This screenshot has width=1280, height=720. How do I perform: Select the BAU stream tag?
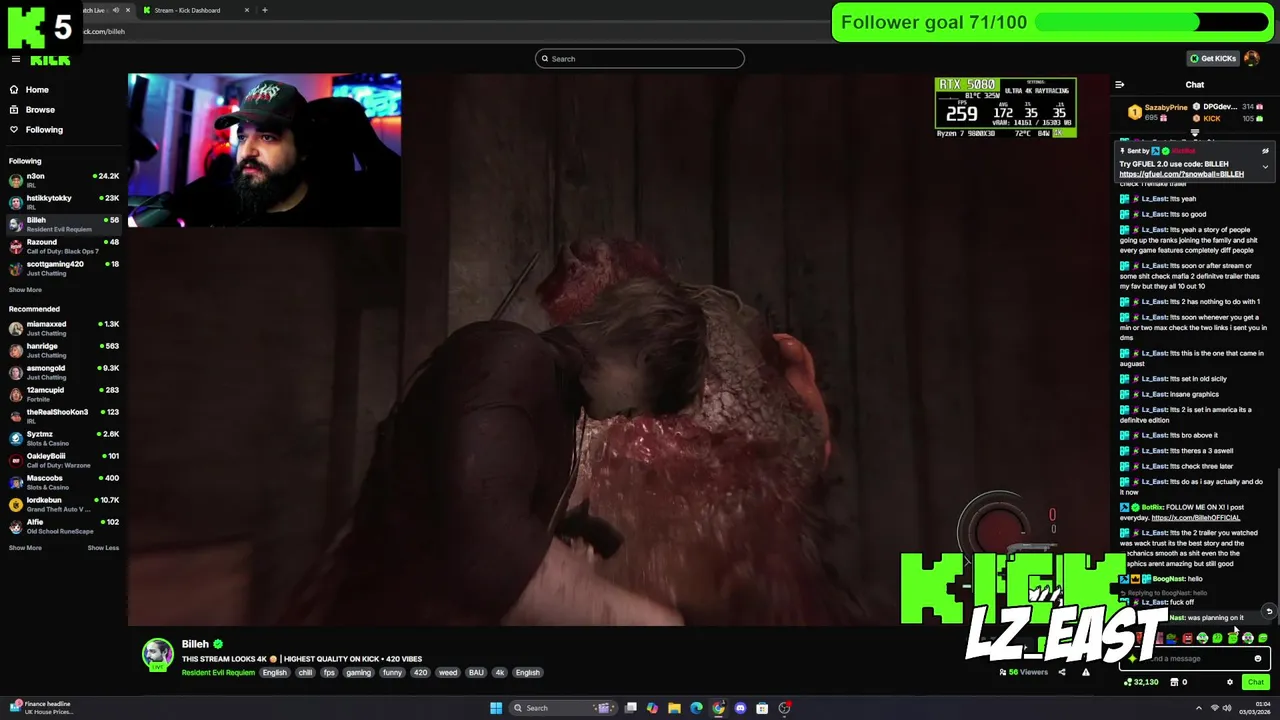[x=476, y=673]
